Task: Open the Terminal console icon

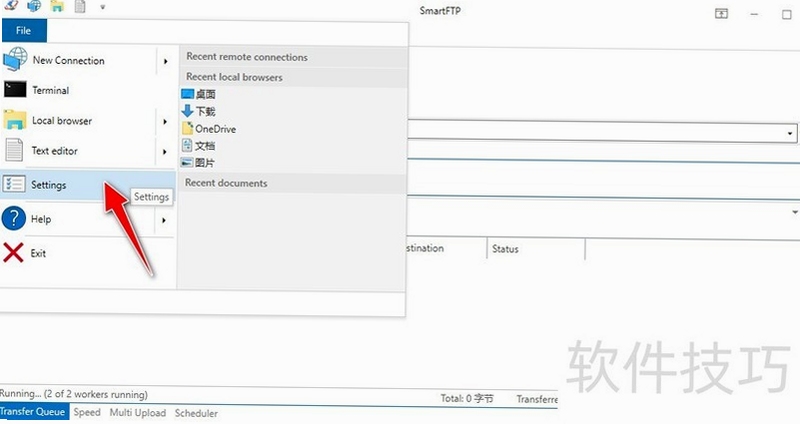Action: coord(15,89)
